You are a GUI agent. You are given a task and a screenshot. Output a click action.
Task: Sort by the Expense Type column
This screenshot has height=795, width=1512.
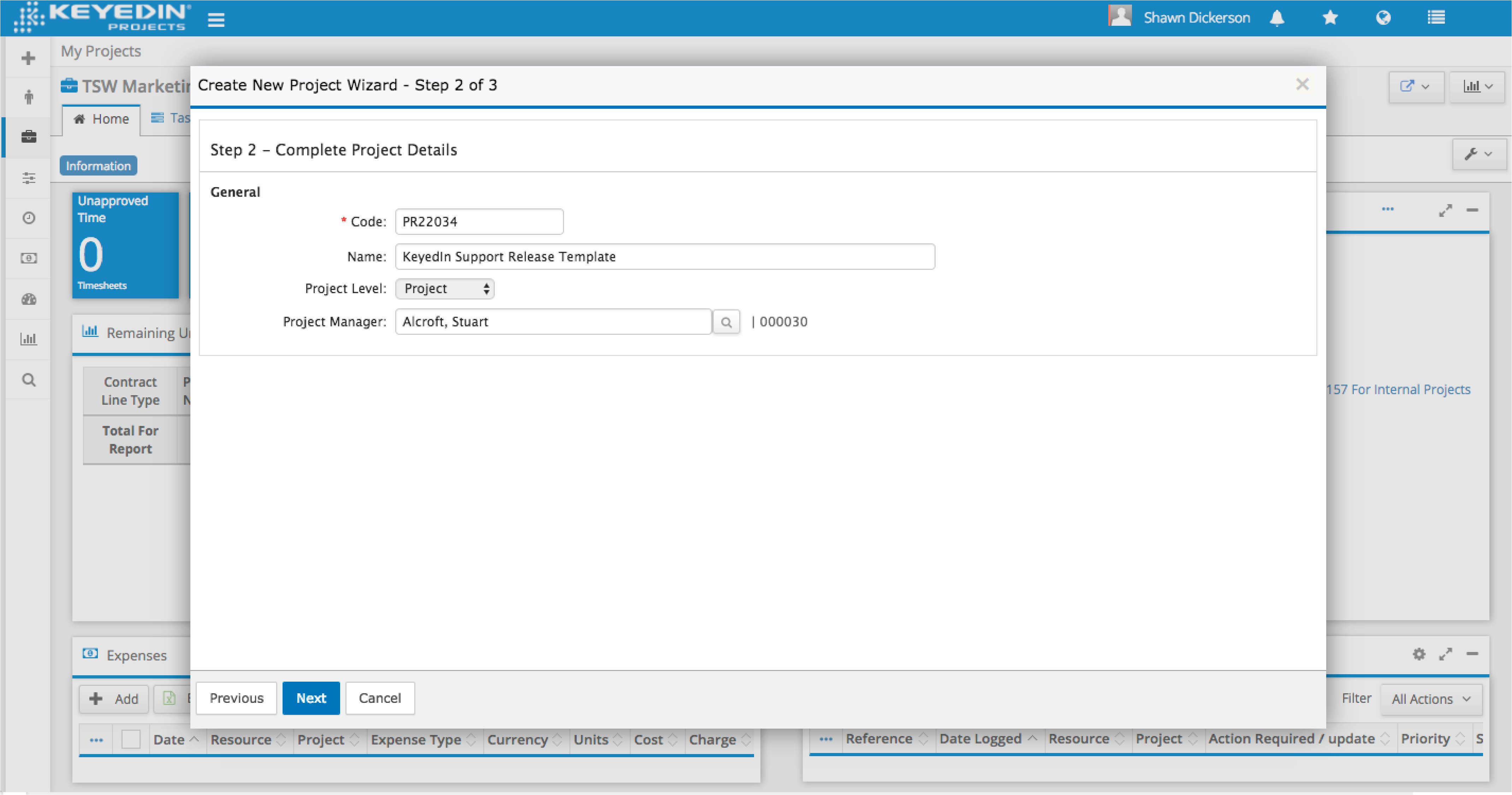coord(423,740)
